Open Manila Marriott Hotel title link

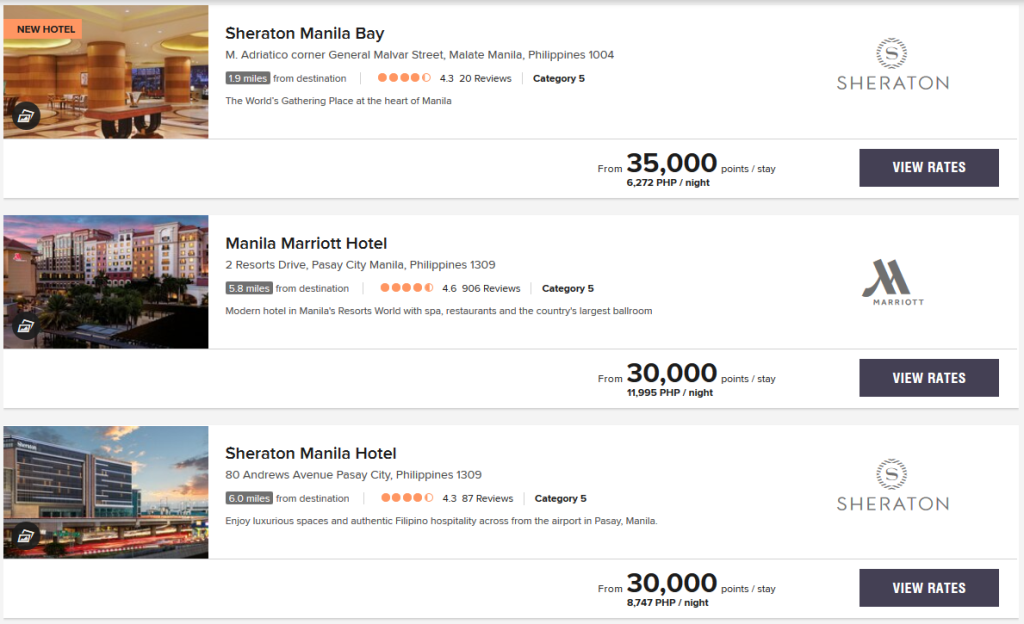pos(306,244)
